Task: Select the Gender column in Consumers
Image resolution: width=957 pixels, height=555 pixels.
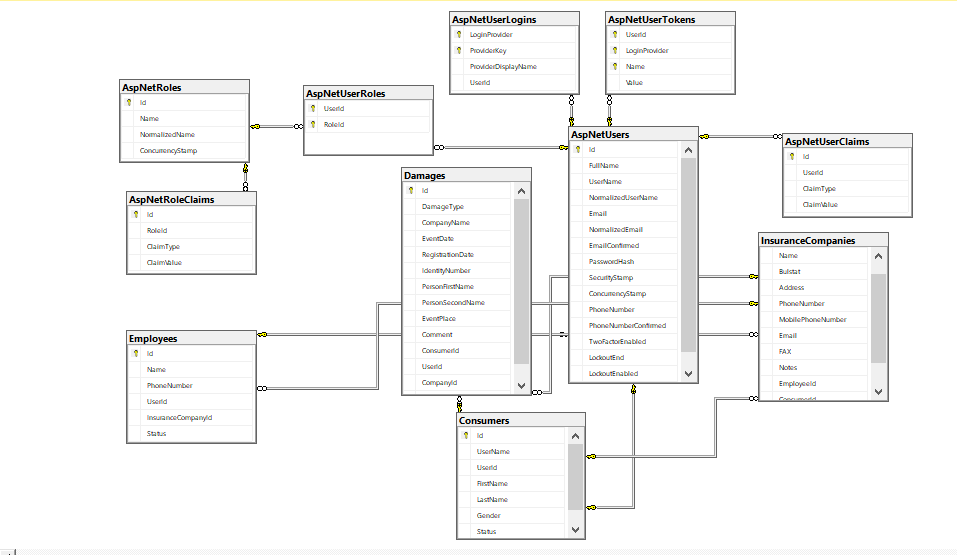Action: tap(513, 515)
